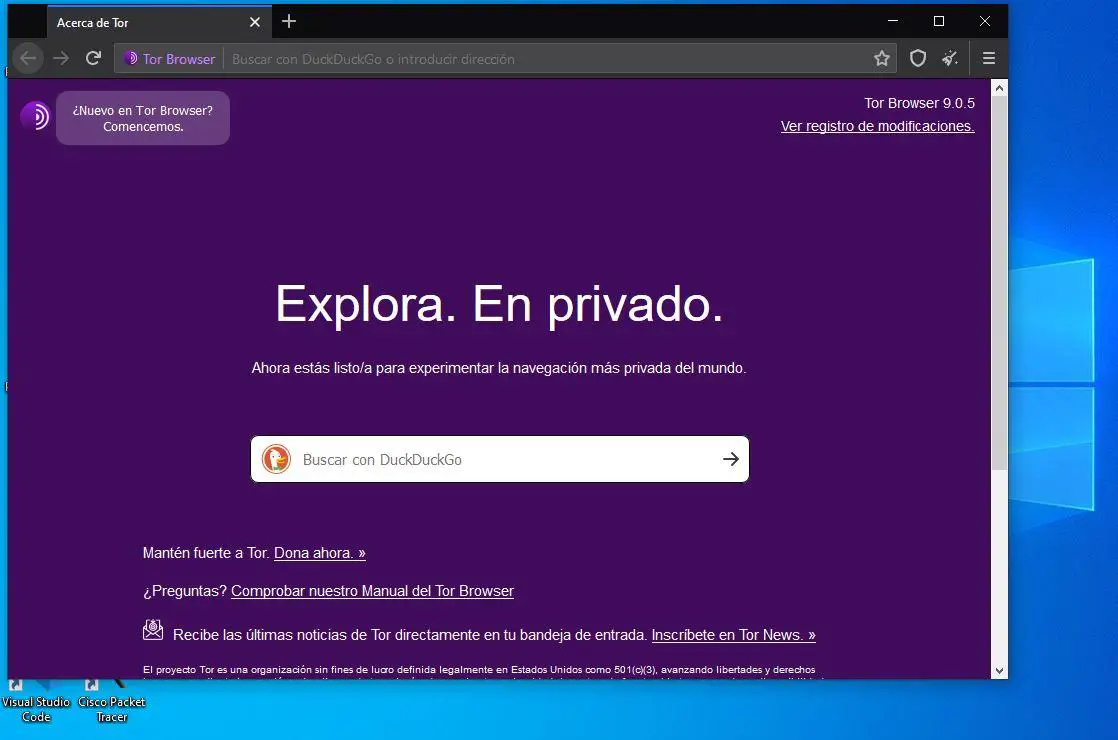Open the hamburger application menu

click(x=989, y=58)
